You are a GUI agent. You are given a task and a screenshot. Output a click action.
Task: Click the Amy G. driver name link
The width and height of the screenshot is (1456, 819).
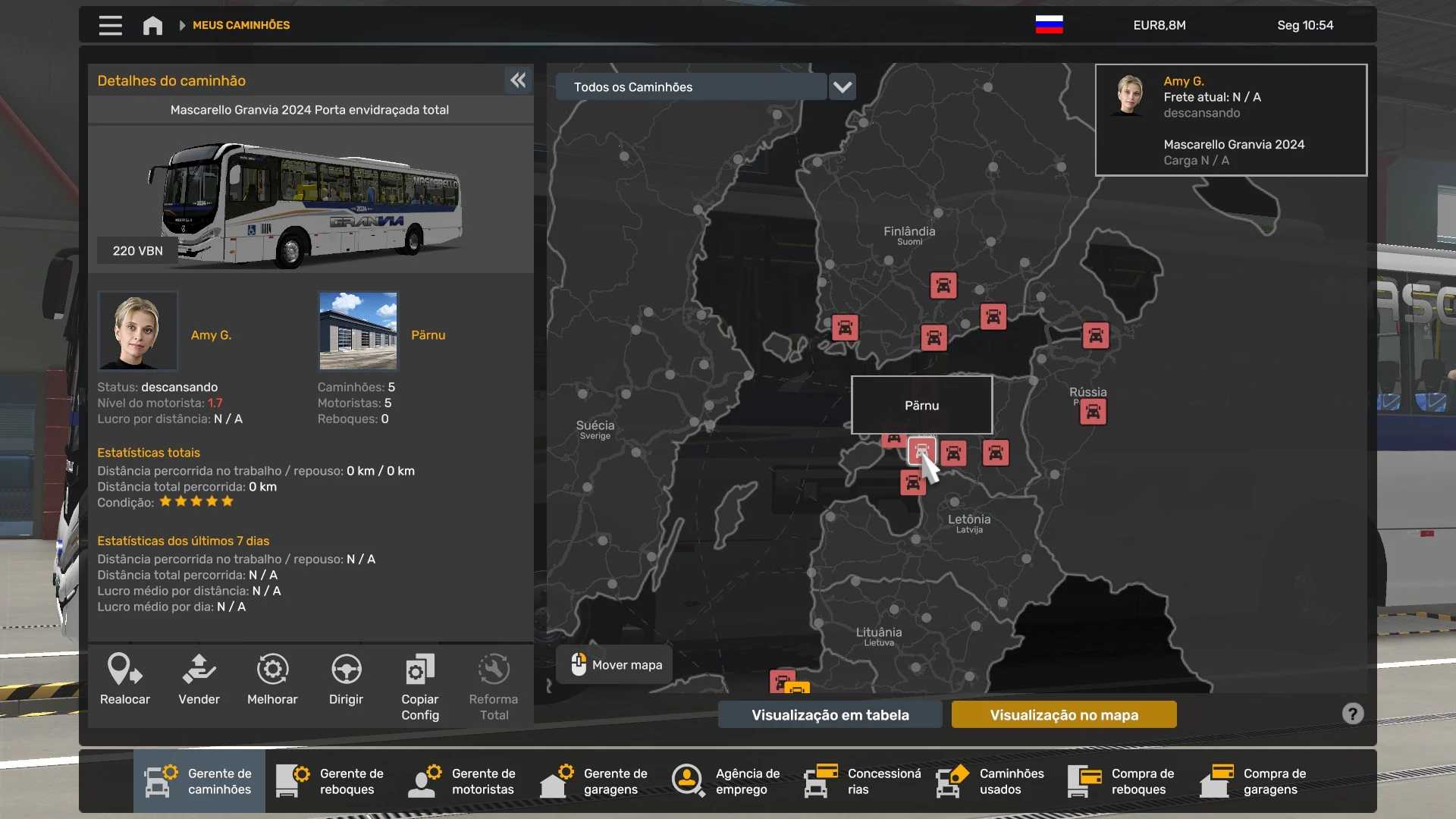pos(211,334)
